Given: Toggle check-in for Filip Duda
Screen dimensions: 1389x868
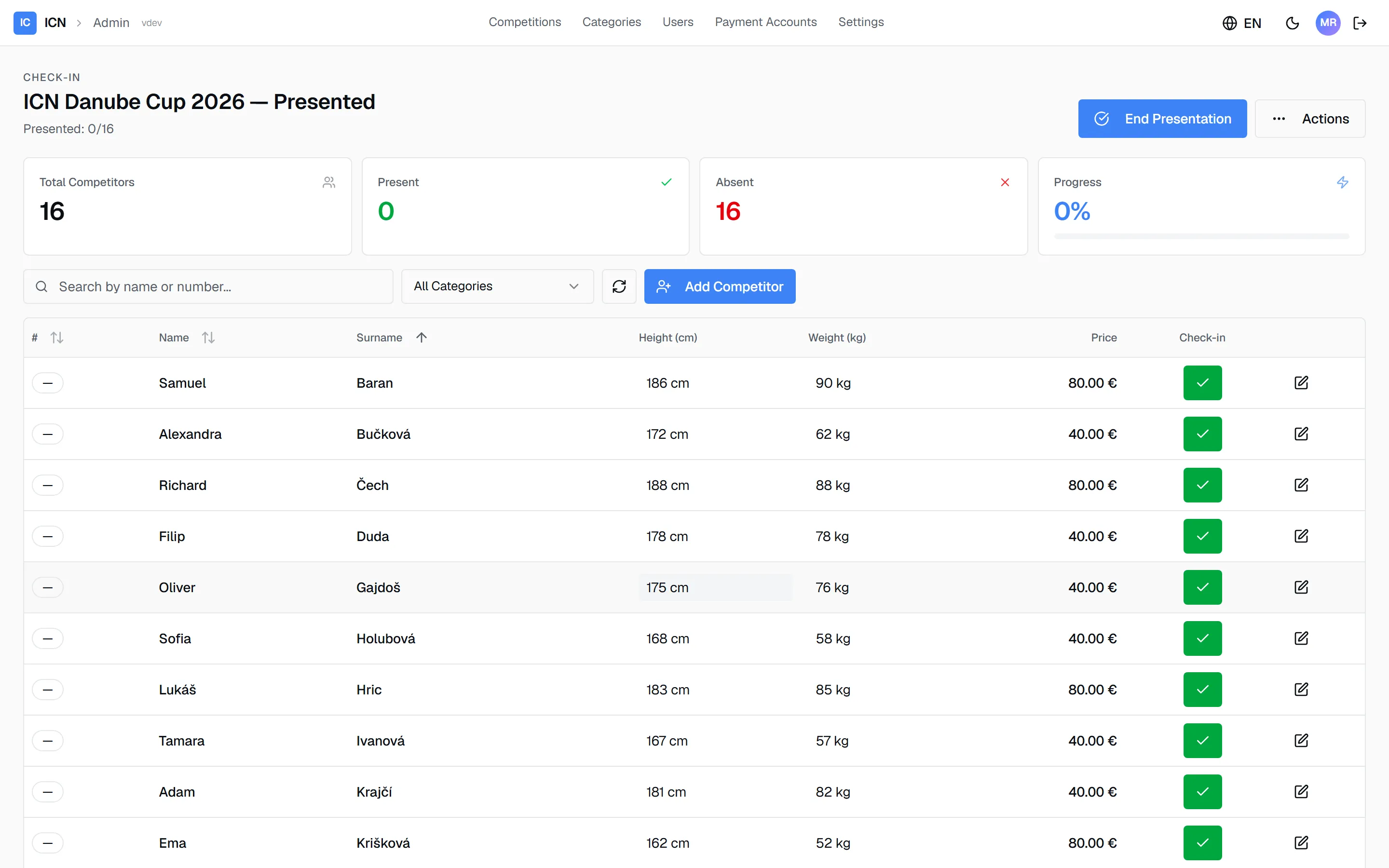Looking at the screenshot, I should pos(1202,536).
